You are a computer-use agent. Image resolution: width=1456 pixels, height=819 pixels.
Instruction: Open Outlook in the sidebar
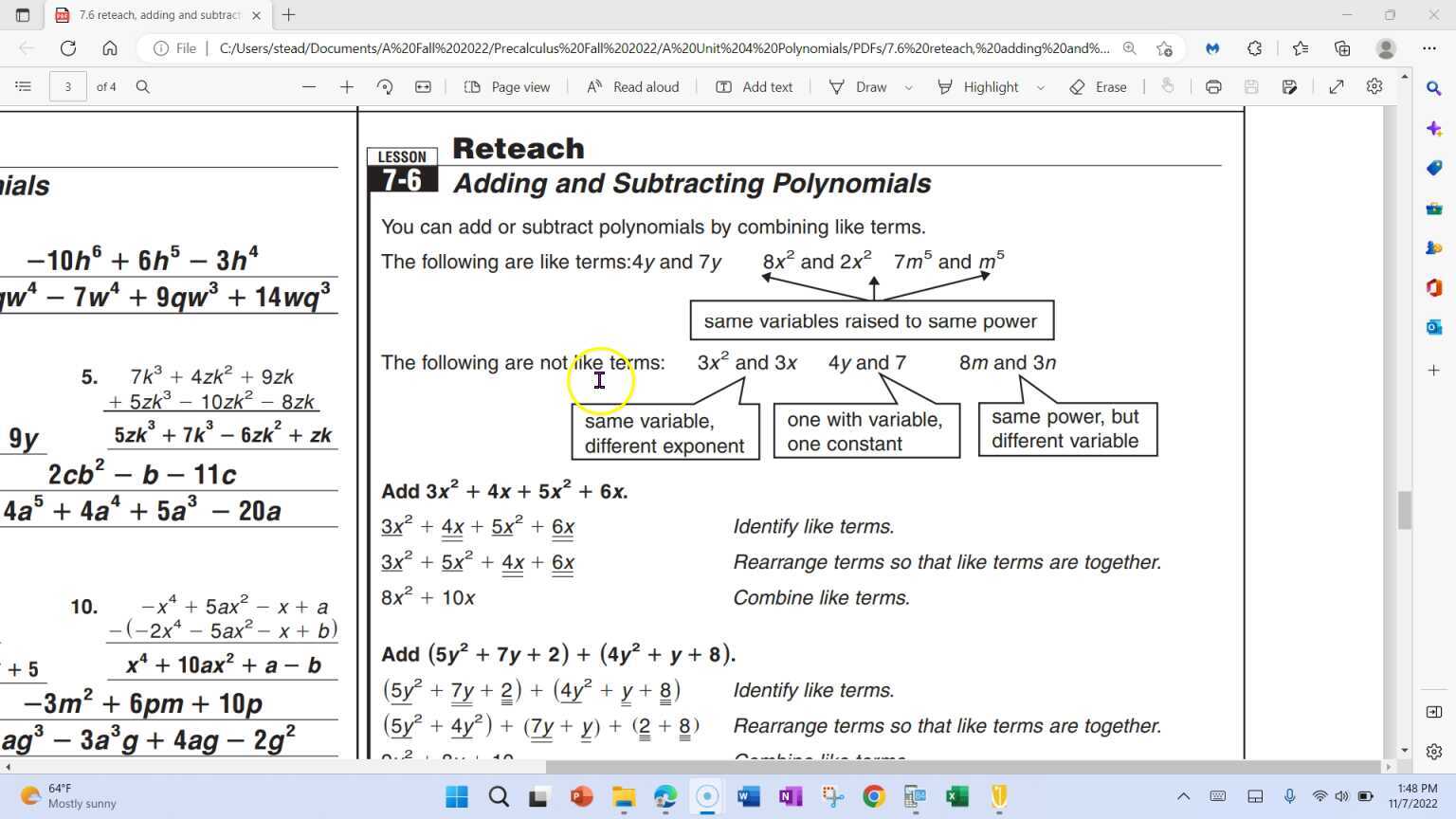[x=1434, y=327]
